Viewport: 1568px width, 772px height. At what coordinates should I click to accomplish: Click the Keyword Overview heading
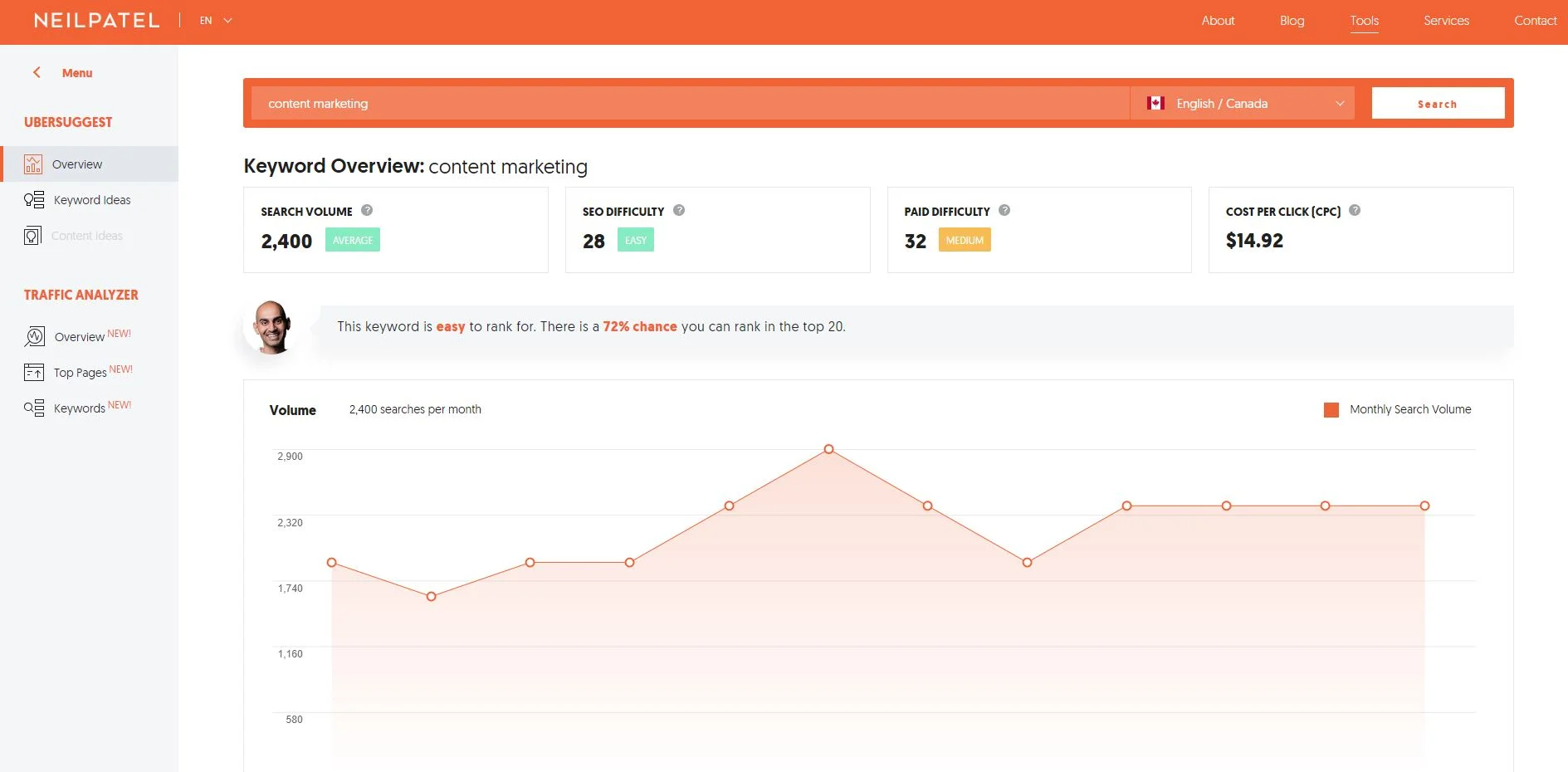(416, 166)
